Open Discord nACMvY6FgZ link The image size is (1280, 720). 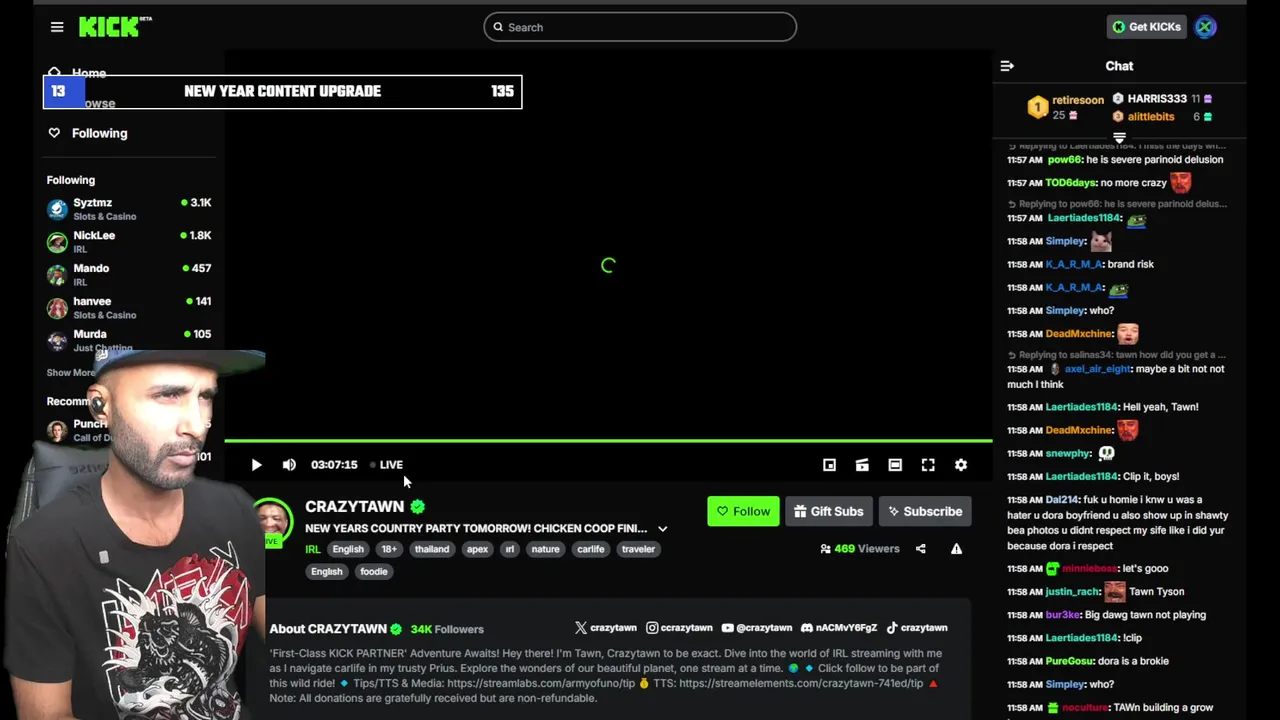[x=839, y=628]
